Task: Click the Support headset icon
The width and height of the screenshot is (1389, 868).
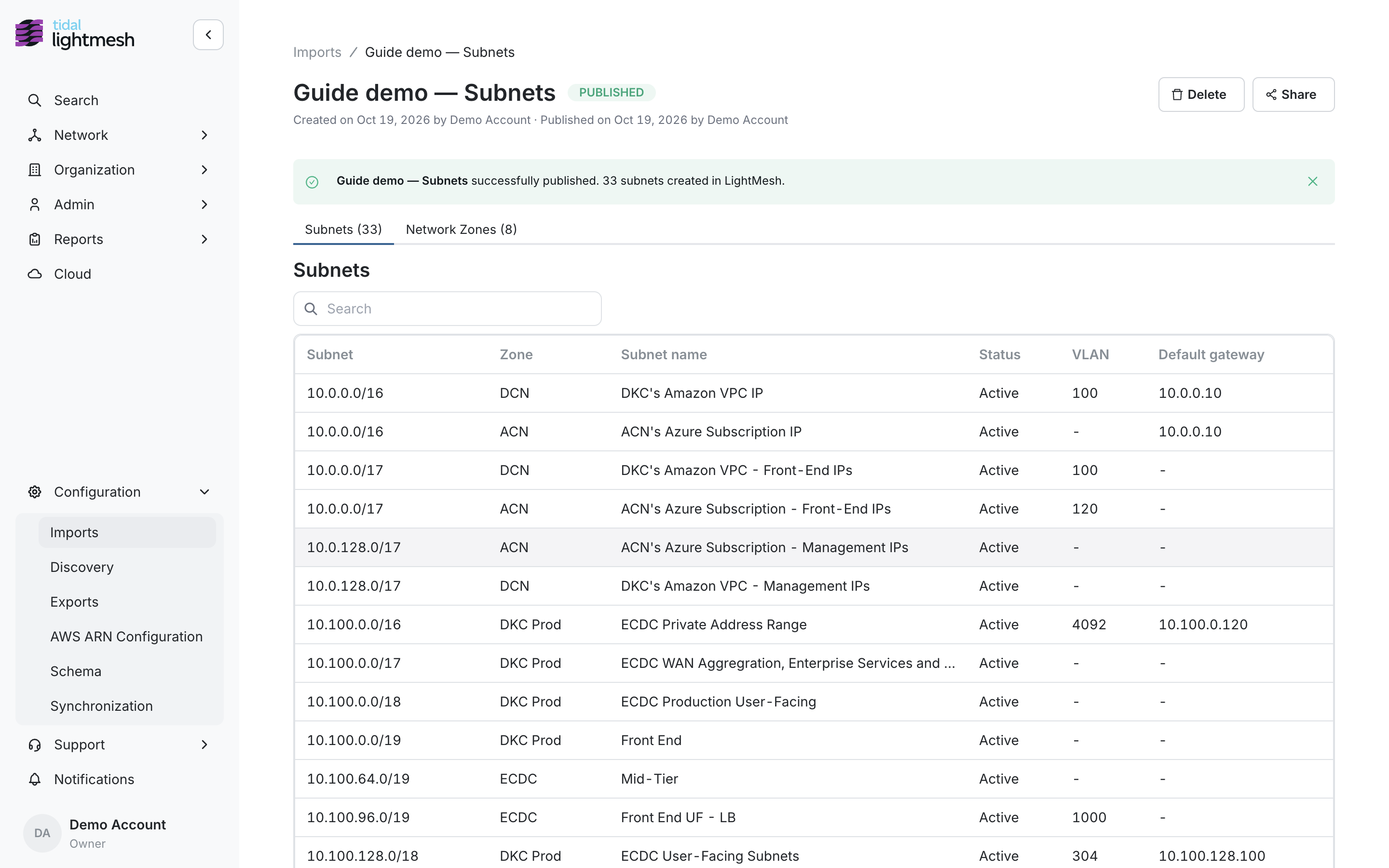Action: point(34,745)
